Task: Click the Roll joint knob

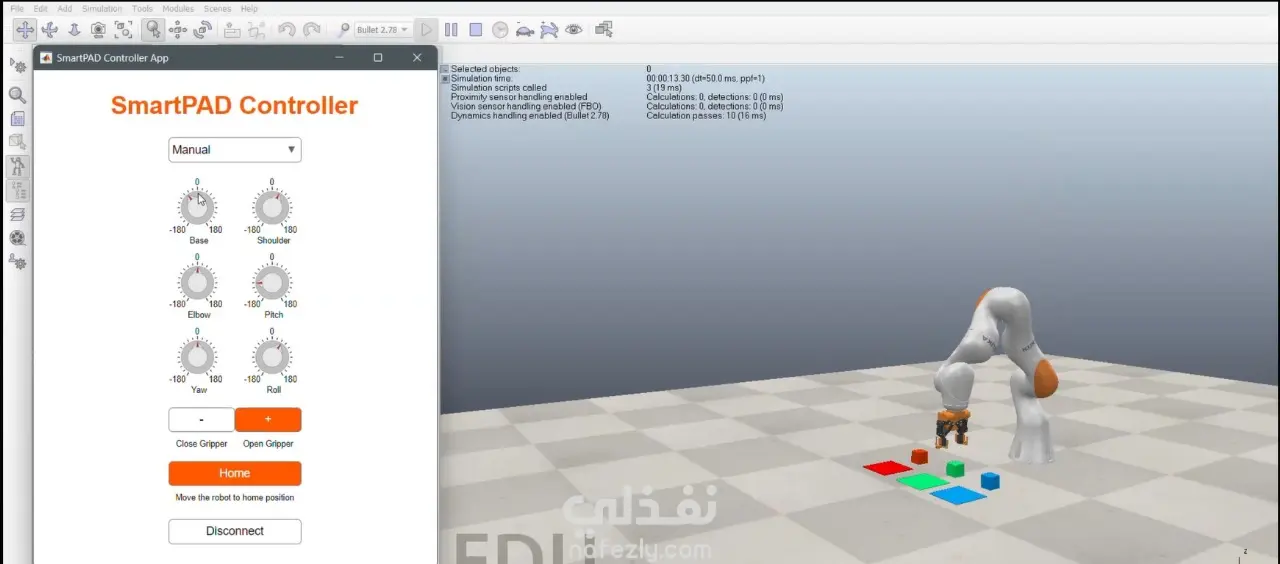Action: coord(272,357)
